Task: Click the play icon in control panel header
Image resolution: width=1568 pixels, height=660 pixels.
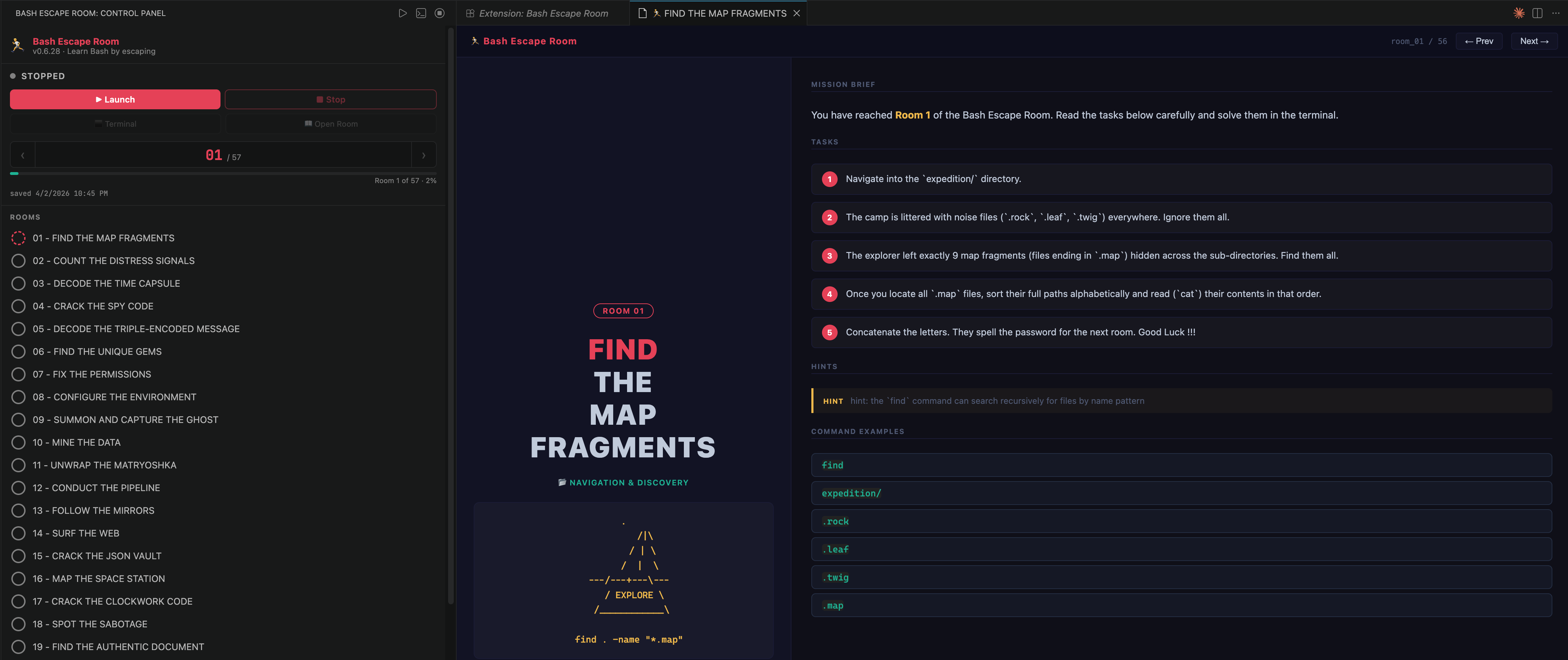Action: [402, 13]
